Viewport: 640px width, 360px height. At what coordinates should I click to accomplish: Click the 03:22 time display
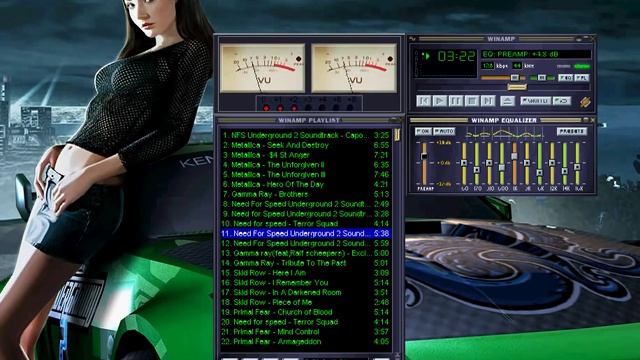456,56
